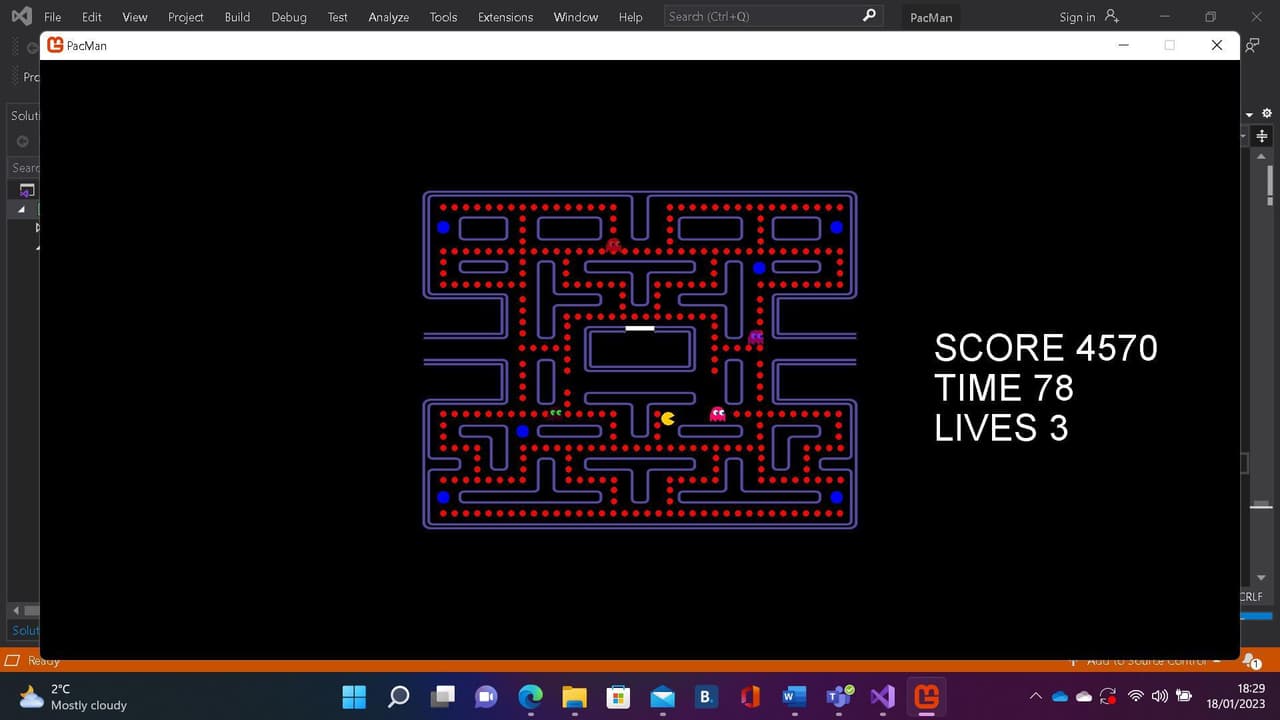Click the solution node icon in Solution Explorer
The image size is (1280, 720).
tap(27, 190)
